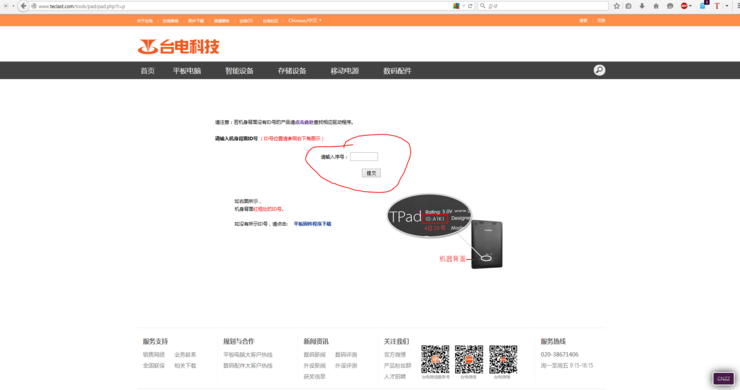Click the red ABP adblock icon

684,6
